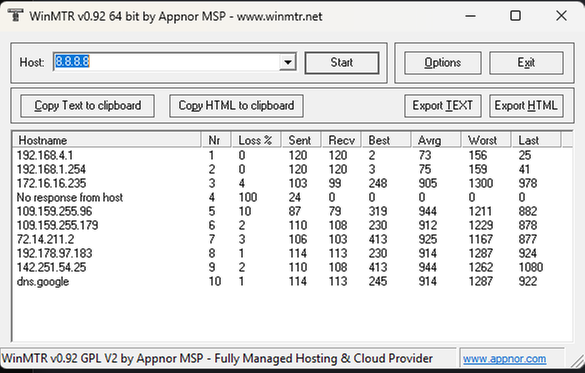Close the WinMTR window
The image size is (585, 373).
561,16
